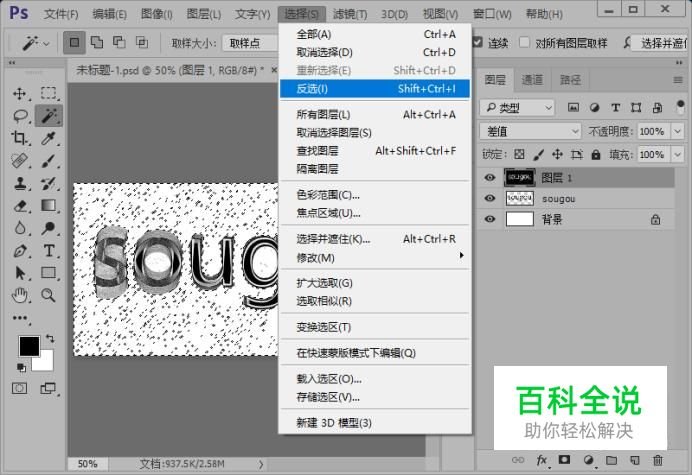This screenshot has height=475, width=692.
Task: Hide the sougou layer visibility
Action: [x=489, y=198]
